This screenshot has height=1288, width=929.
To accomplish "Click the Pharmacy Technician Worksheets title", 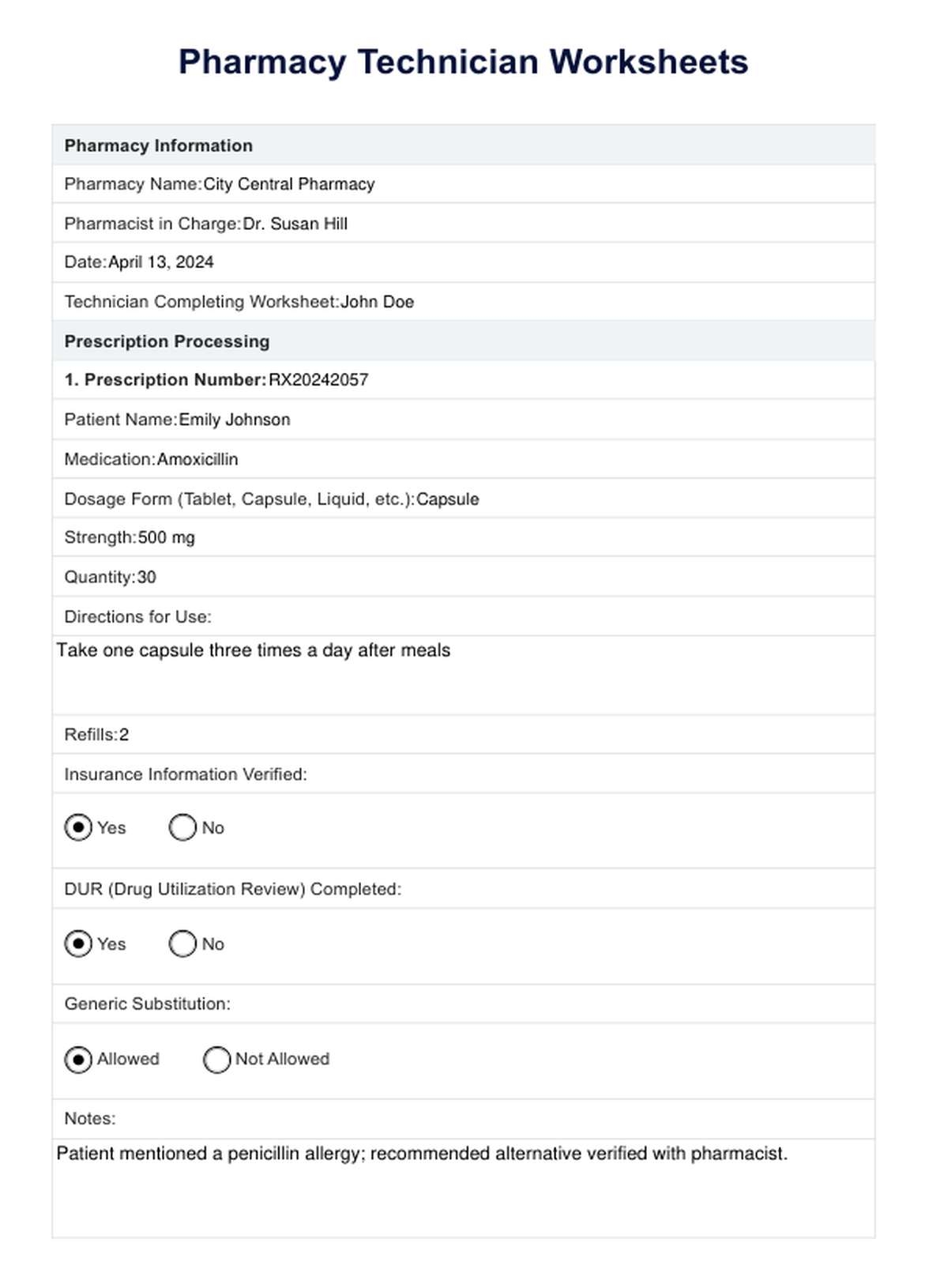I will coord(463,62).
